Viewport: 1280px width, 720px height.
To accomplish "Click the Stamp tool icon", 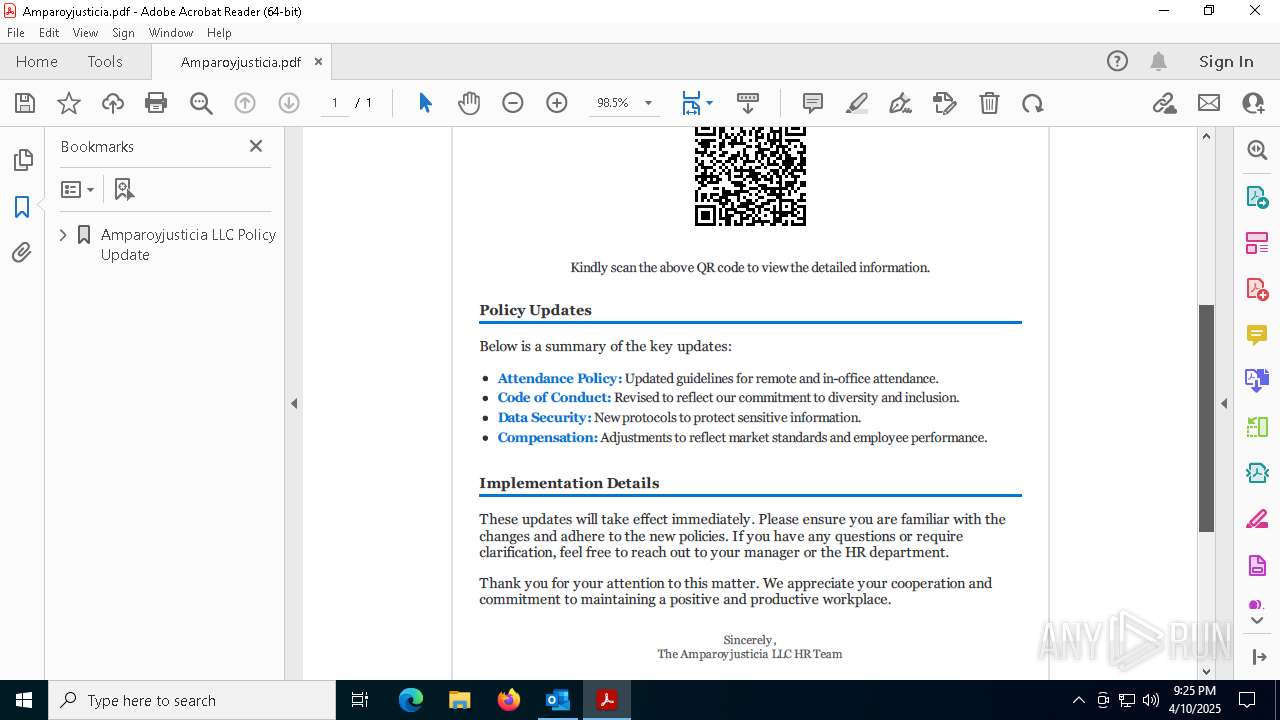I will pos(945,103).
